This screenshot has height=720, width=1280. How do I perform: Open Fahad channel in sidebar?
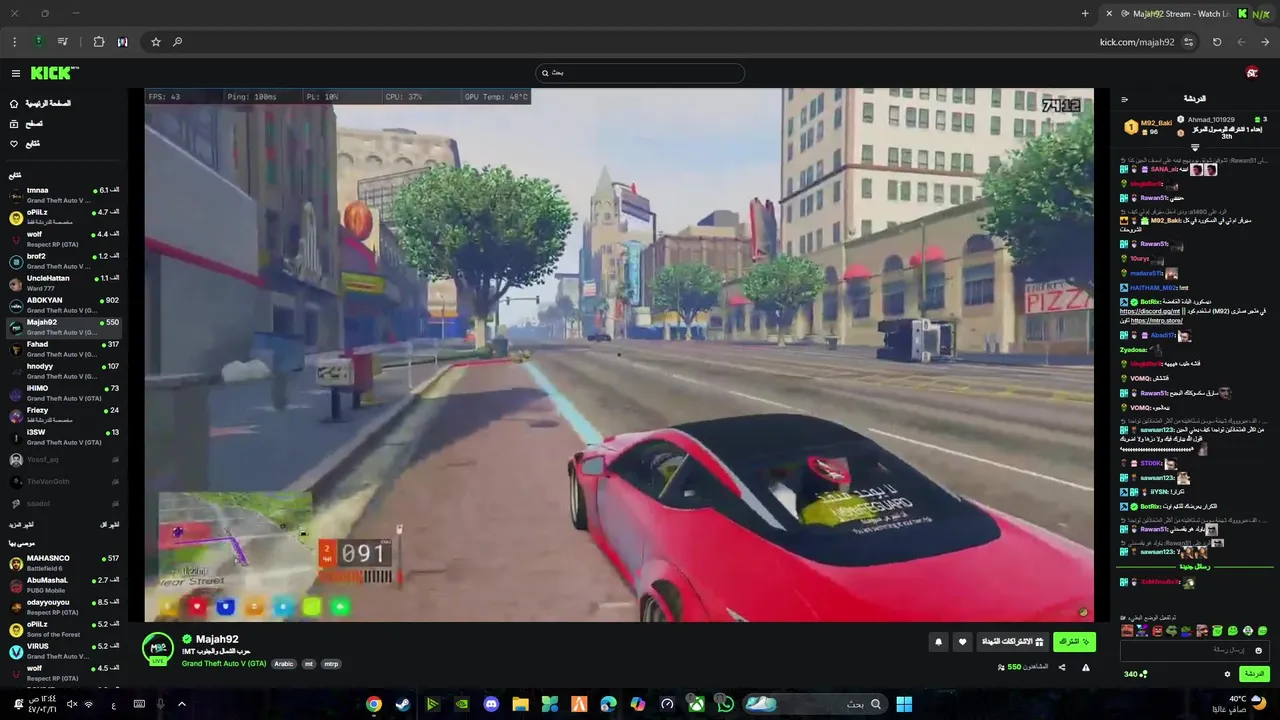coord(64,349)
